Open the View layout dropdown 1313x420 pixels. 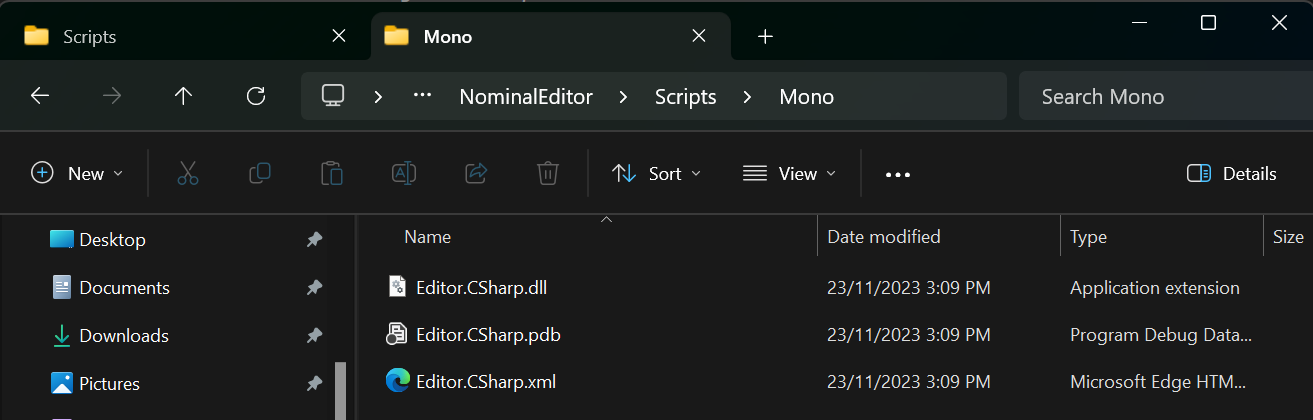coord(789,173)
